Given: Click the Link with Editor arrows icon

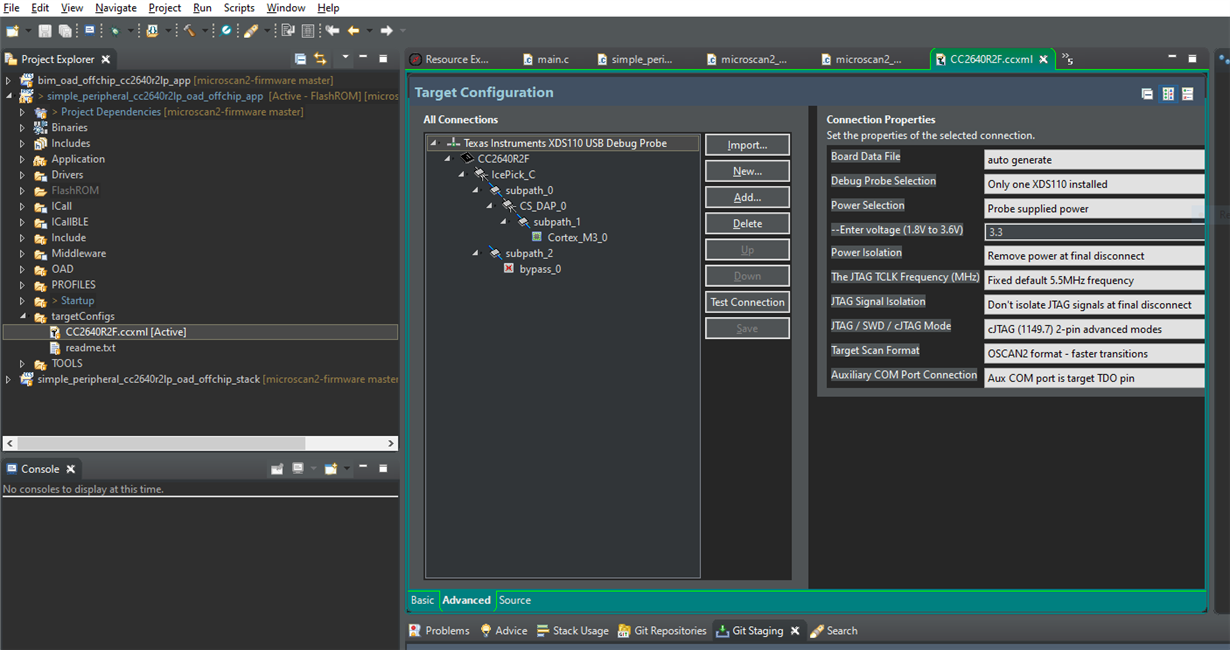Looking at the screenshot, I should pos(320,59).
